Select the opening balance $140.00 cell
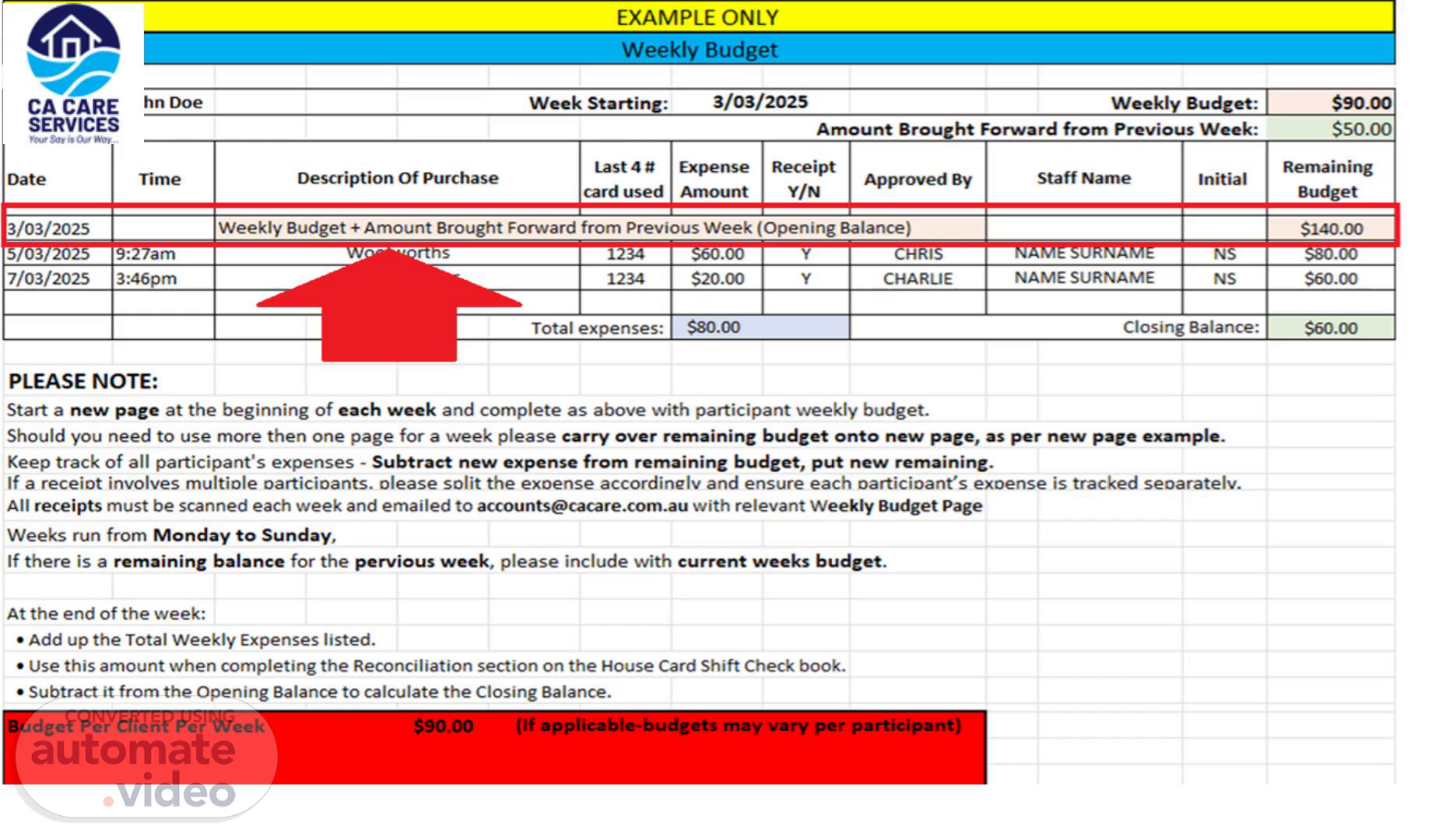1435x840 pixels. coord(1330,229)
